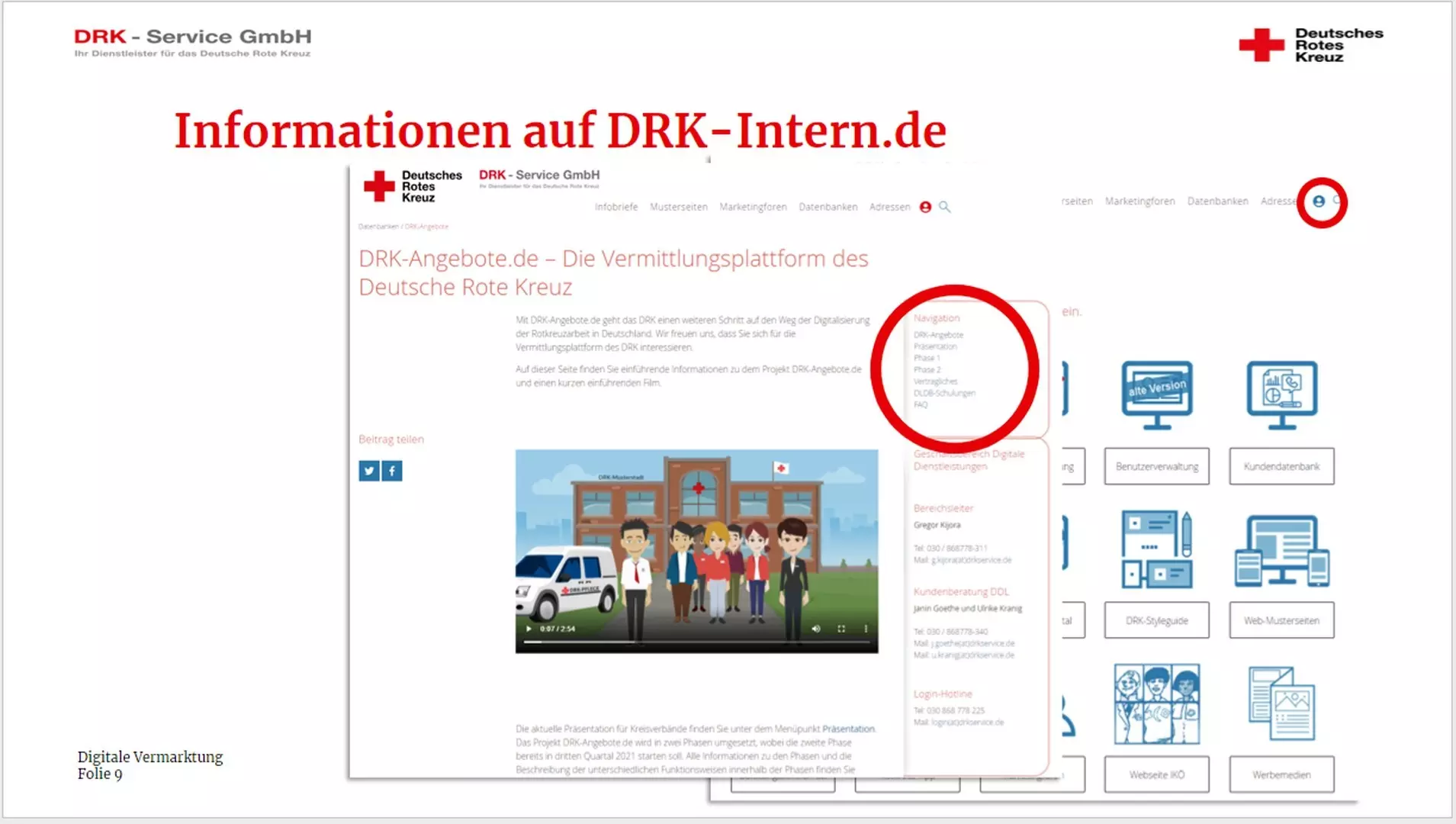The height and width of the screenshot is (824, 1456).
Task: Click user account icon in the back dashboard window
Action: pyautogui.click(x=1319, y=201)
